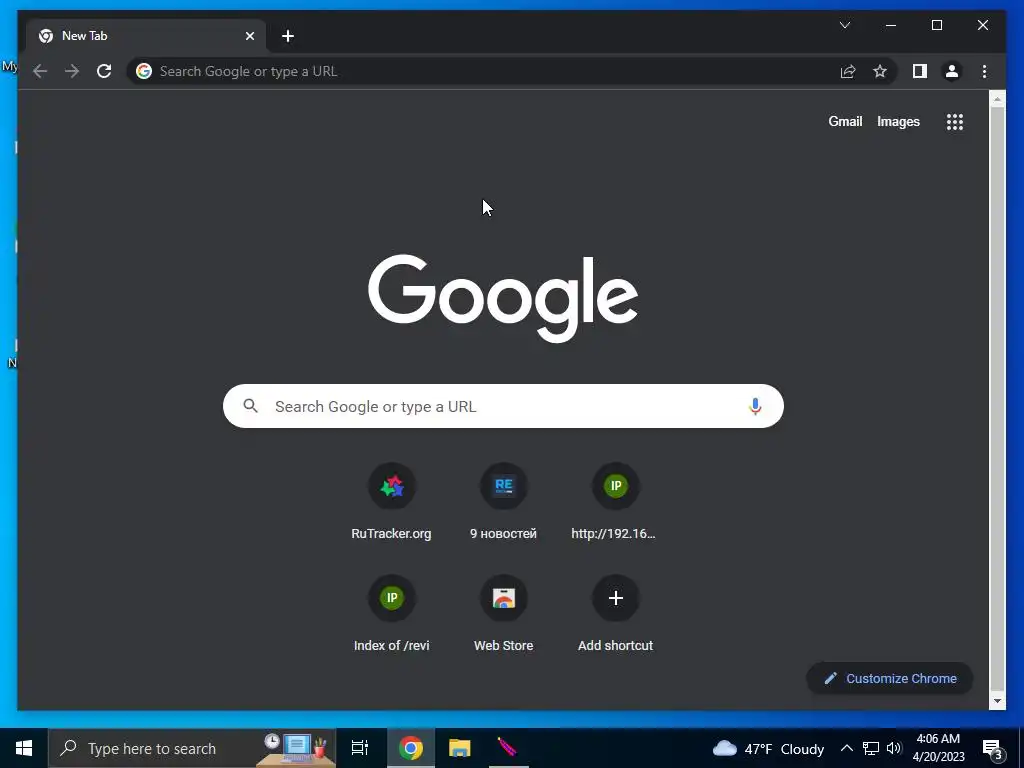Click the volume tray icon

coord(894,748)
